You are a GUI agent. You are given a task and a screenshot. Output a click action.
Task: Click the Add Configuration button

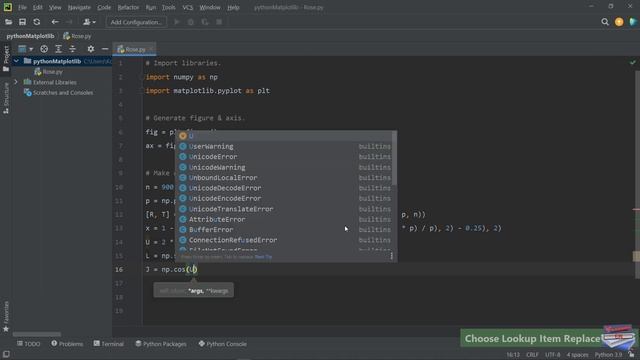point(136,22)
